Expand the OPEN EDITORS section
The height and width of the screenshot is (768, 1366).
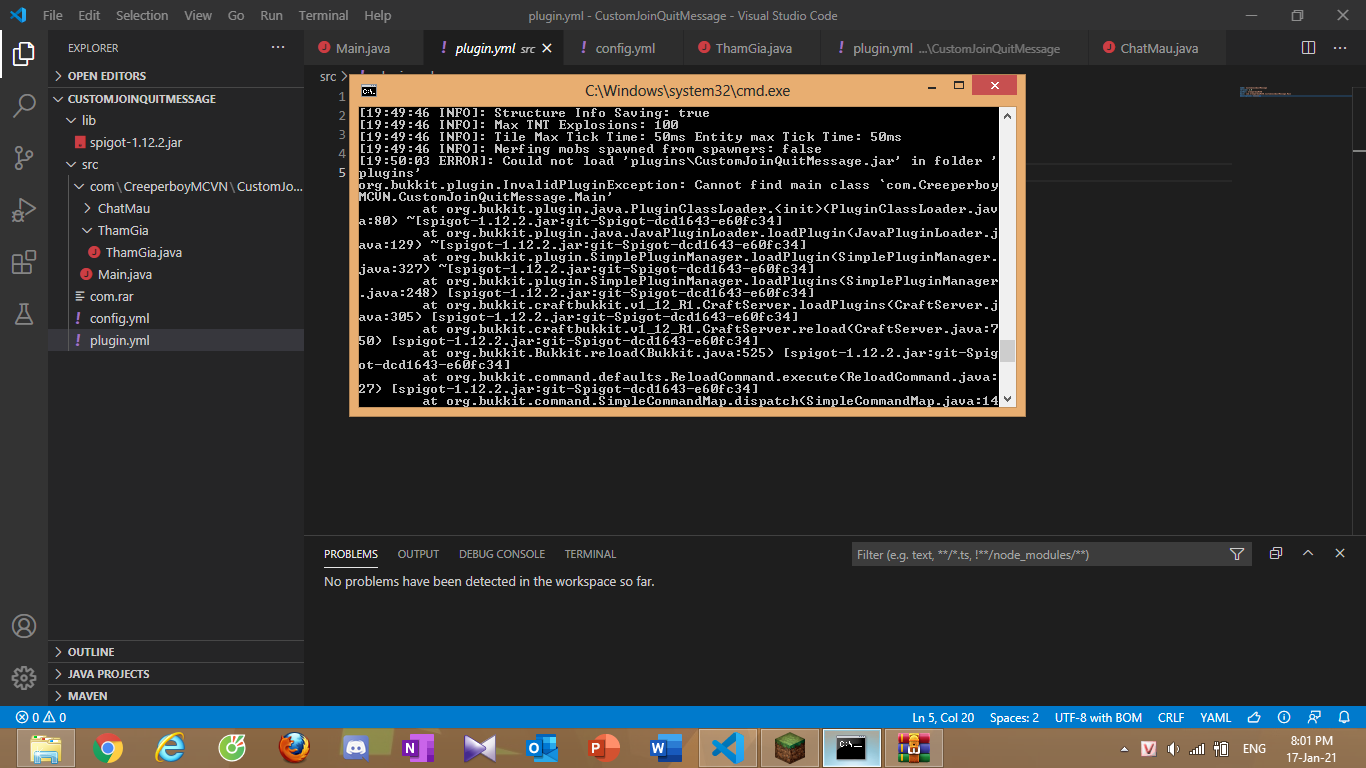click(x=106, y=76)
